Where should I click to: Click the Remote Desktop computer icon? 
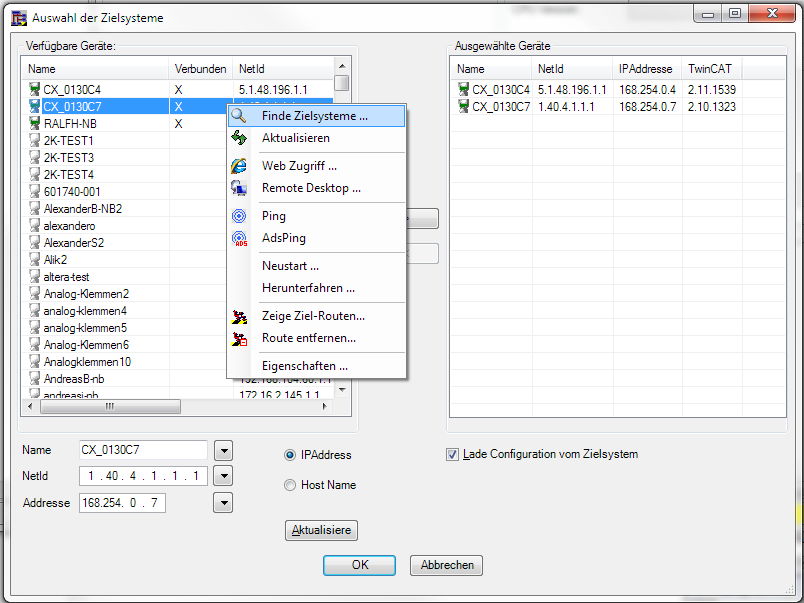point(238,188)
